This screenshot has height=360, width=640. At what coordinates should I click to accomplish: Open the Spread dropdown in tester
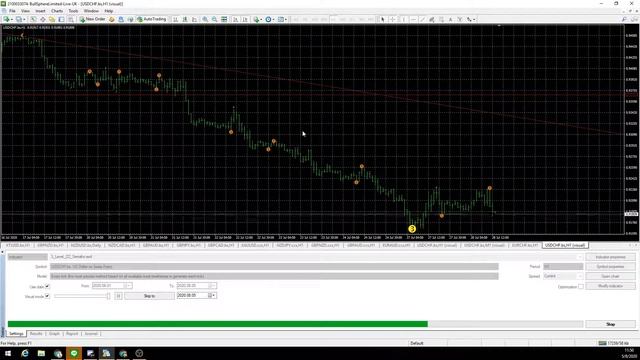tap(563, 276)
